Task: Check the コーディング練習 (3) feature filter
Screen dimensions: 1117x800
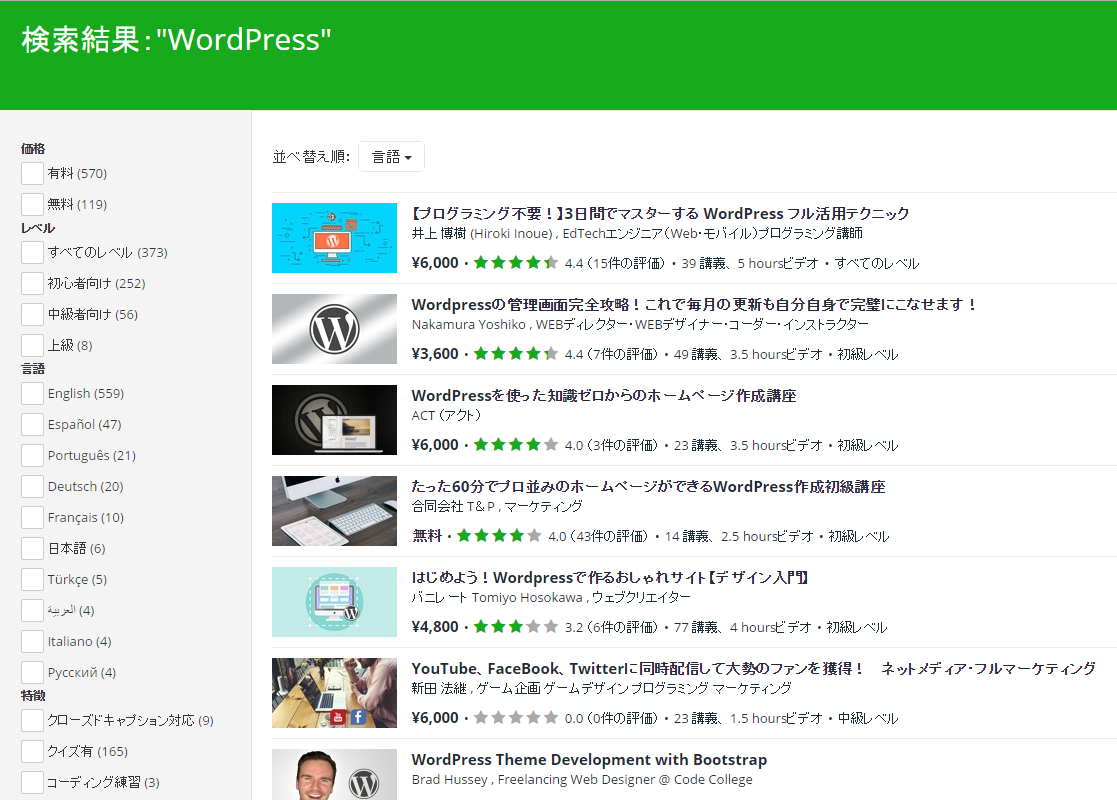Action: [x=32, y=782]
